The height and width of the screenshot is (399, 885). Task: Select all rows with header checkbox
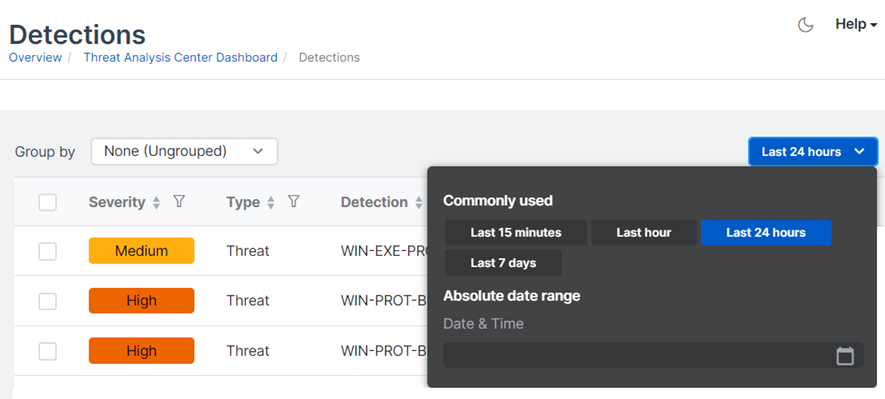(x=47, y=202)
